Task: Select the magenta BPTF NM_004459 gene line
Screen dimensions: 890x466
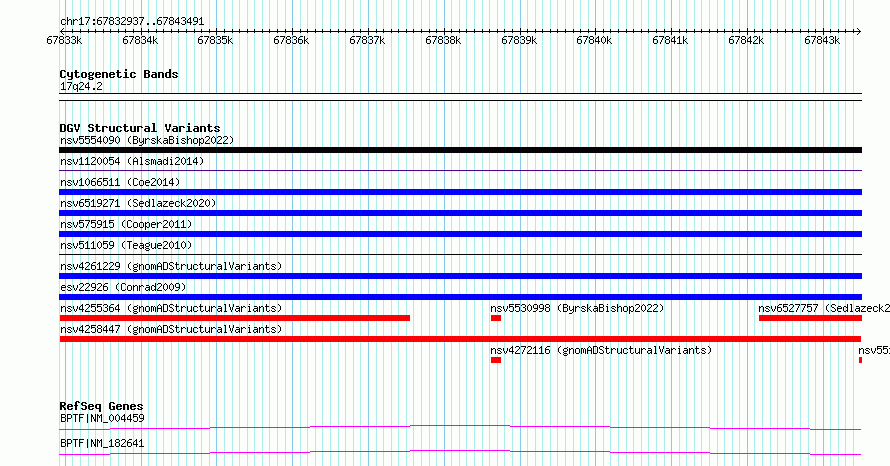Action: pos(460,427)
